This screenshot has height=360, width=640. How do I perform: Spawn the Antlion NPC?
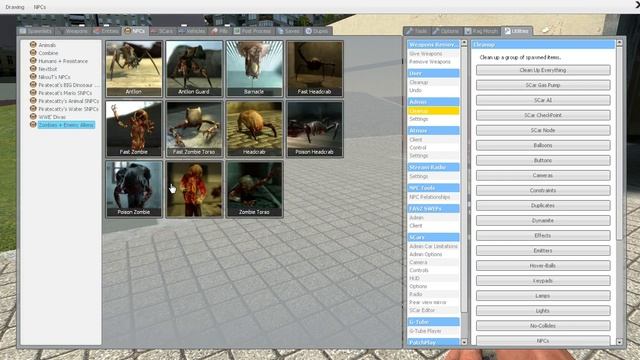pyautogui.click(x=134, y=69)
